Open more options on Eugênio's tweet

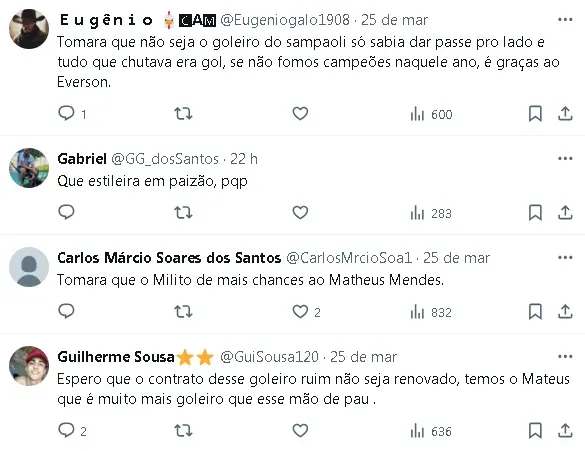pos(565,19)
